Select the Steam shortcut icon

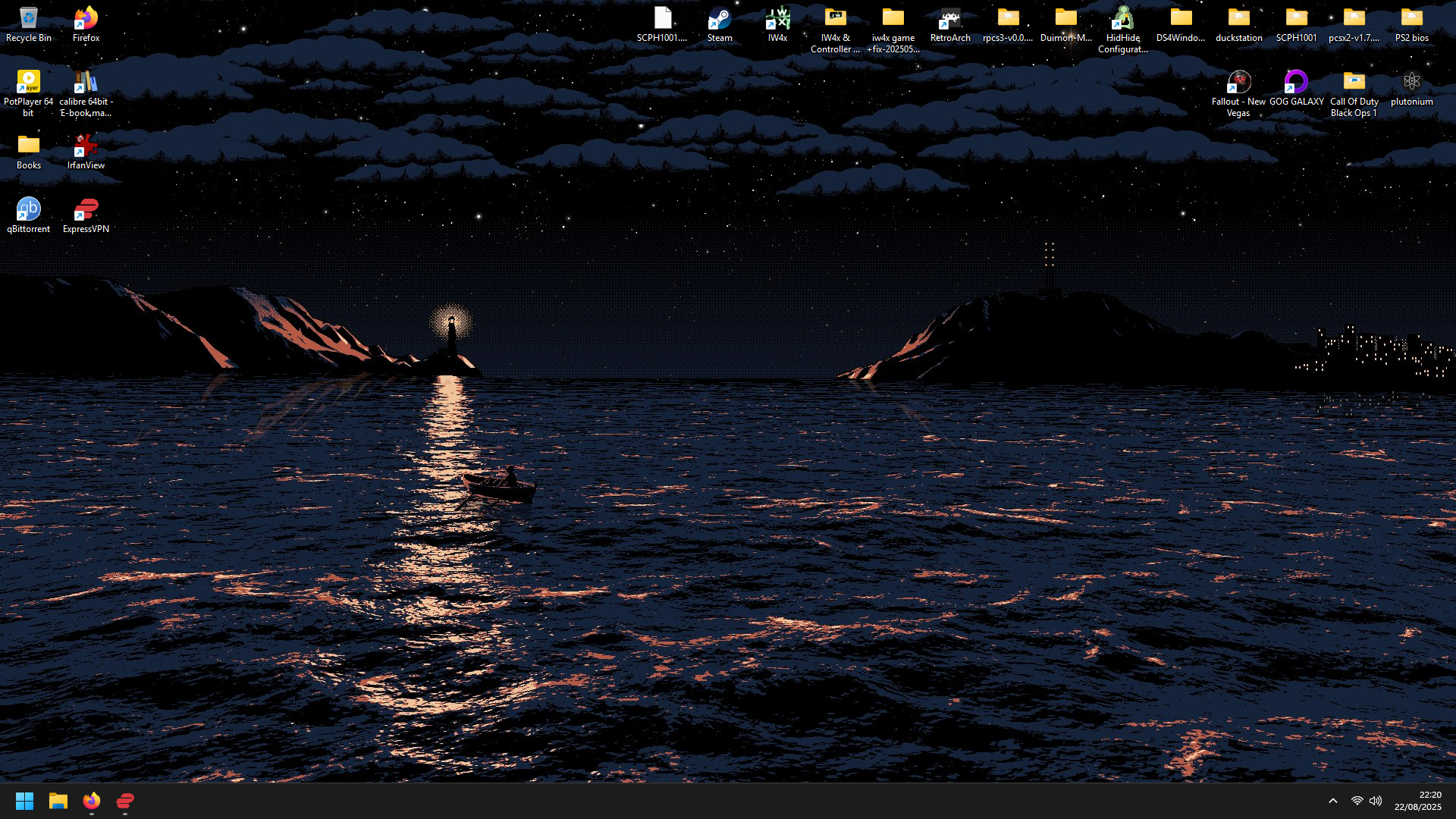pos(720,19)
